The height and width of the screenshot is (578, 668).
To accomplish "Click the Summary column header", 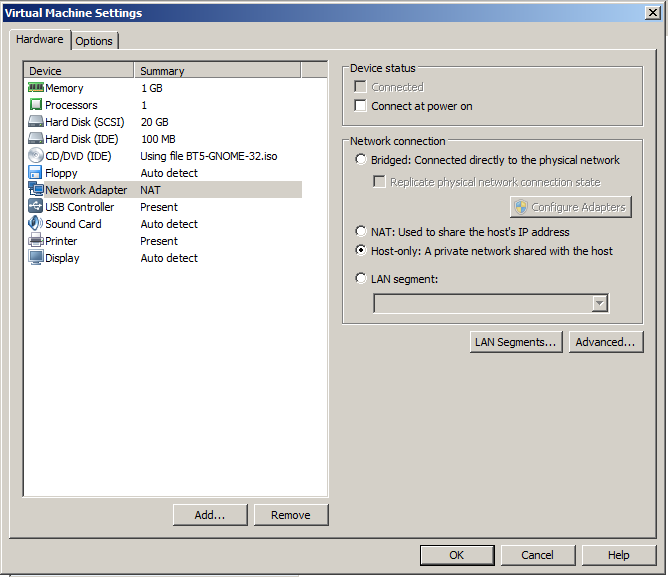I will pyautogui.click(x=218, y=71).
